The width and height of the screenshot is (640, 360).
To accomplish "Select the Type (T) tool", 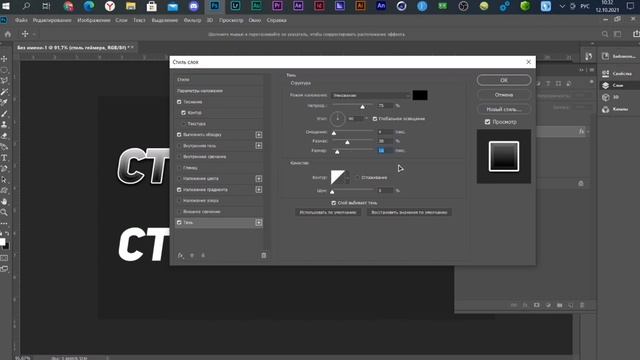I will [x=4, y=158].
